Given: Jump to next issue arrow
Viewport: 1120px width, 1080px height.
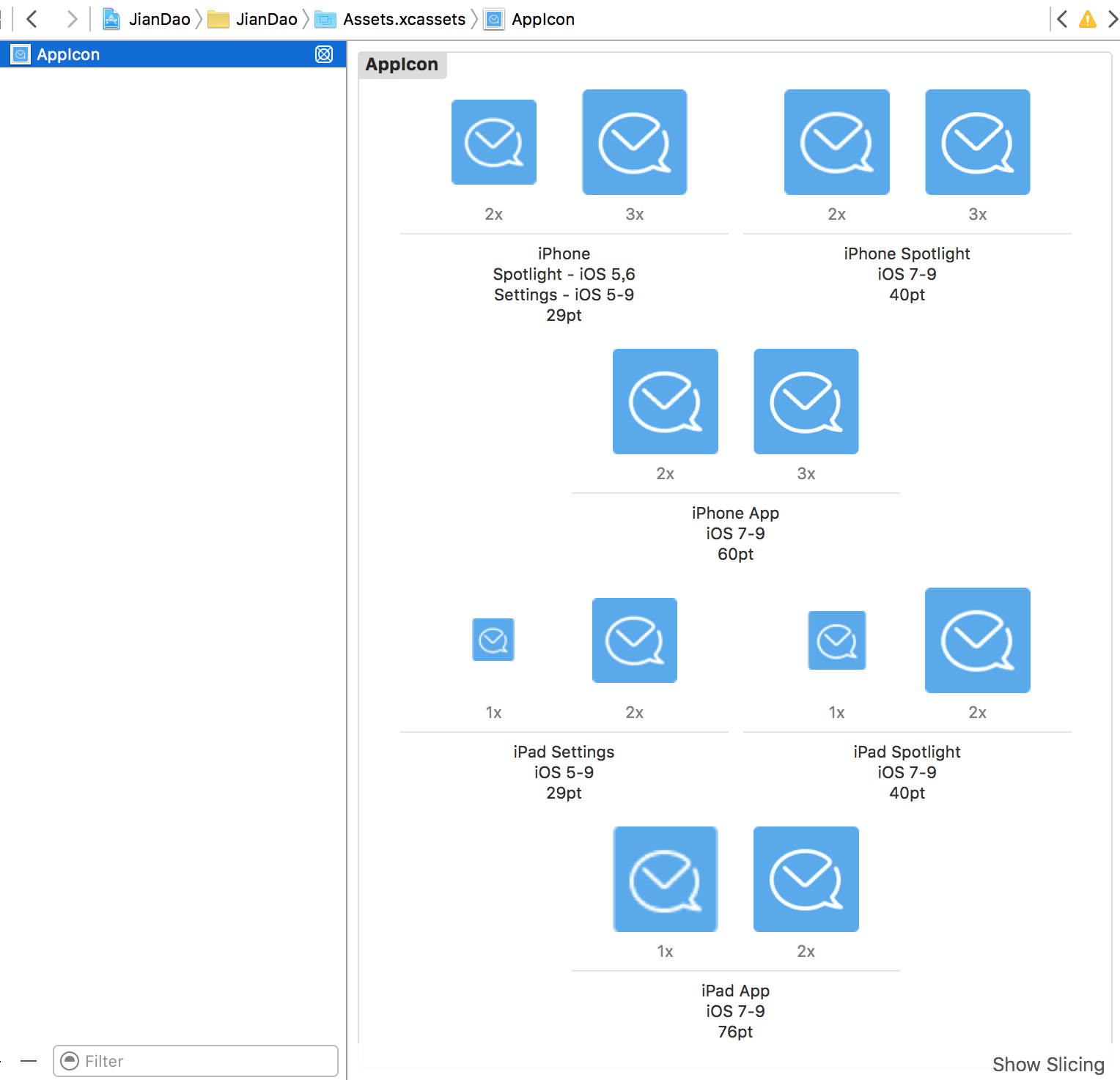Looking at the screenshot, I should (x=1112, y=19).
